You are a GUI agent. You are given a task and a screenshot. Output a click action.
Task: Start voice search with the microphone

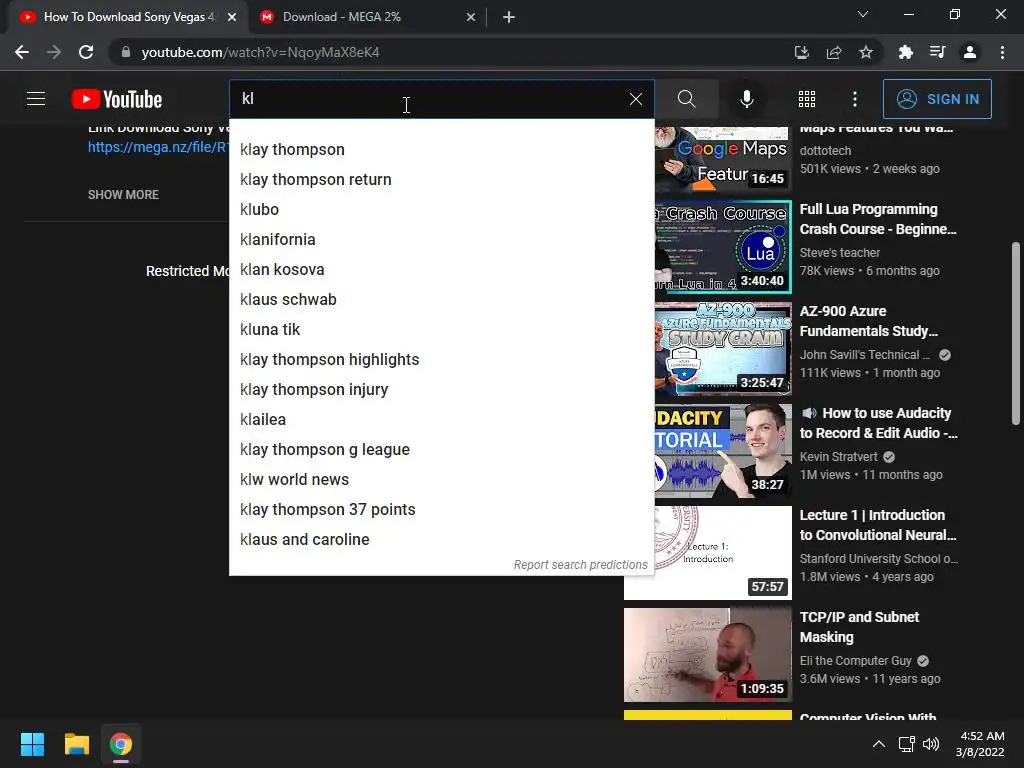click(x=746, y=99)
